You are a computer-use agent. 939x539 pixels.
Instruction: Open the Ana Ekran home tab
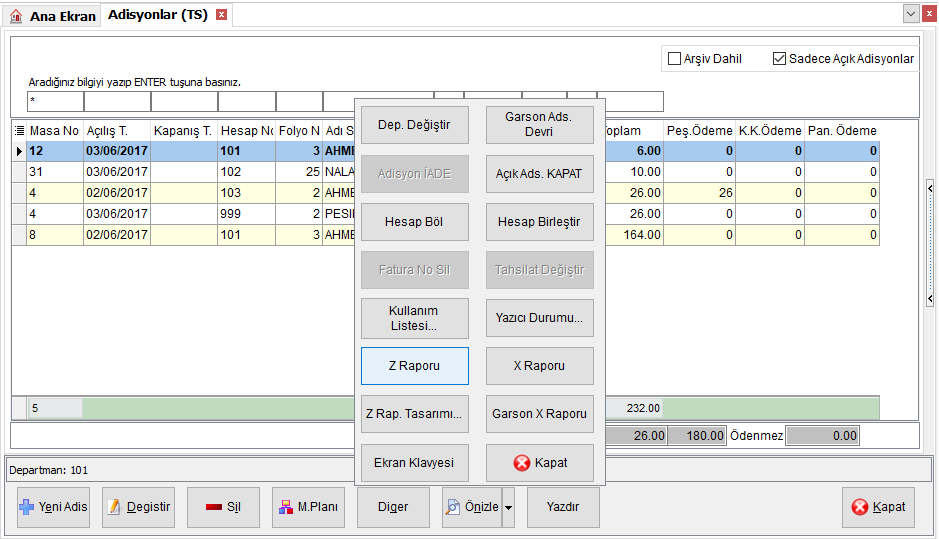tap(53, 16)
